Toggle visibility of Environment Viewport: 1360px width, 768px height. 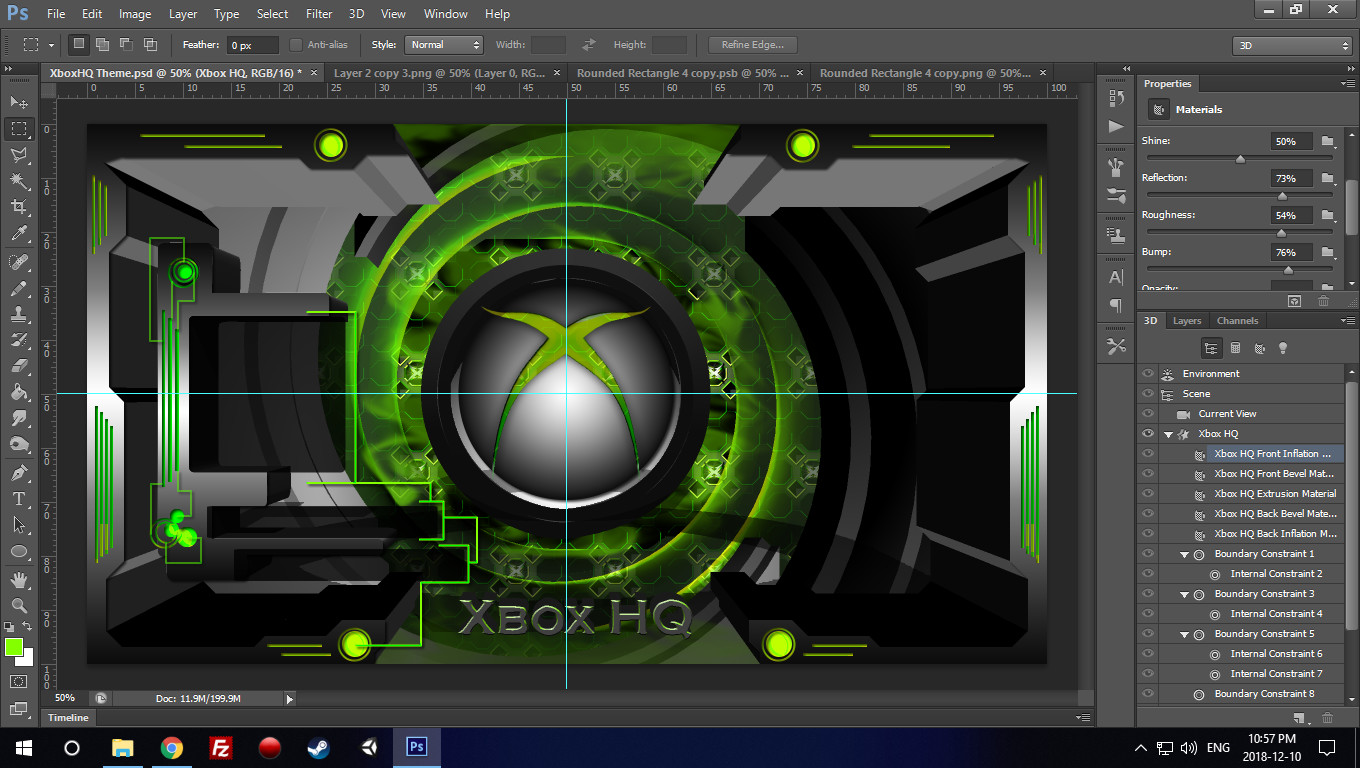1147,374
